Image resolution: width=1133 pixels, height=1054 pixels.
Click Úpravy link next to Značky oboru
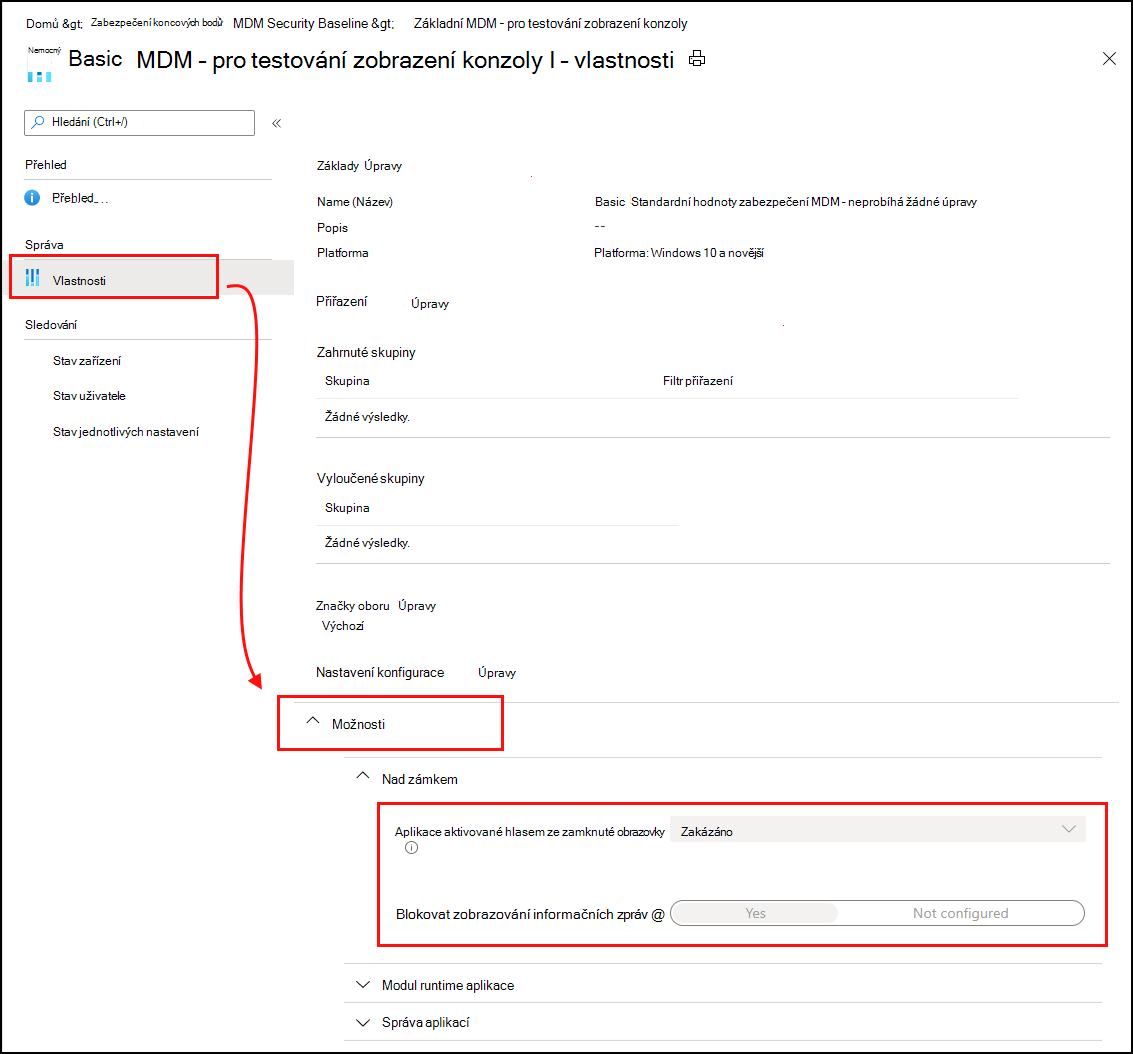tap(417, 606)
